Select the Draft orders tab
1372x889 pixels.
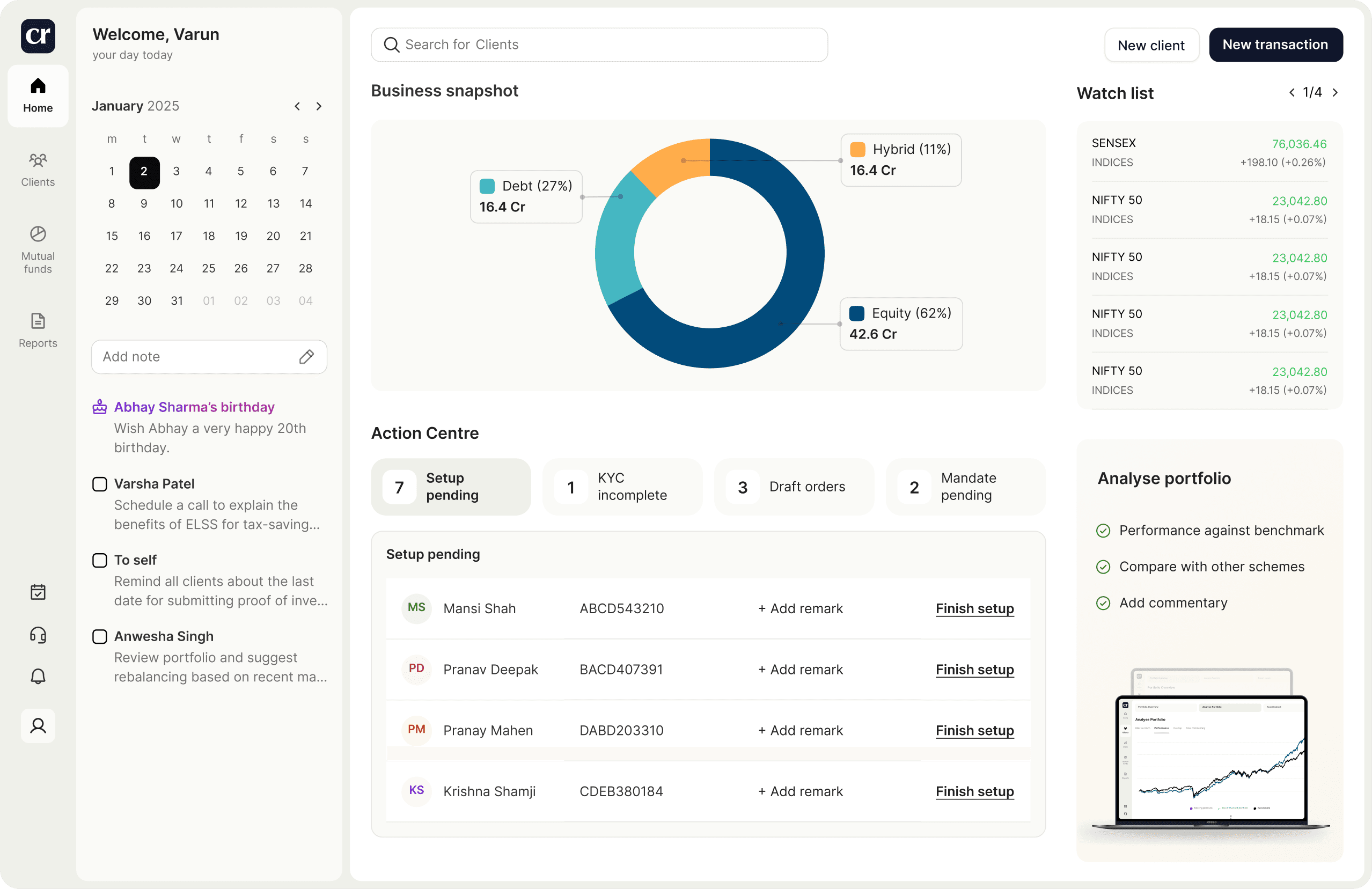point(793,487)
